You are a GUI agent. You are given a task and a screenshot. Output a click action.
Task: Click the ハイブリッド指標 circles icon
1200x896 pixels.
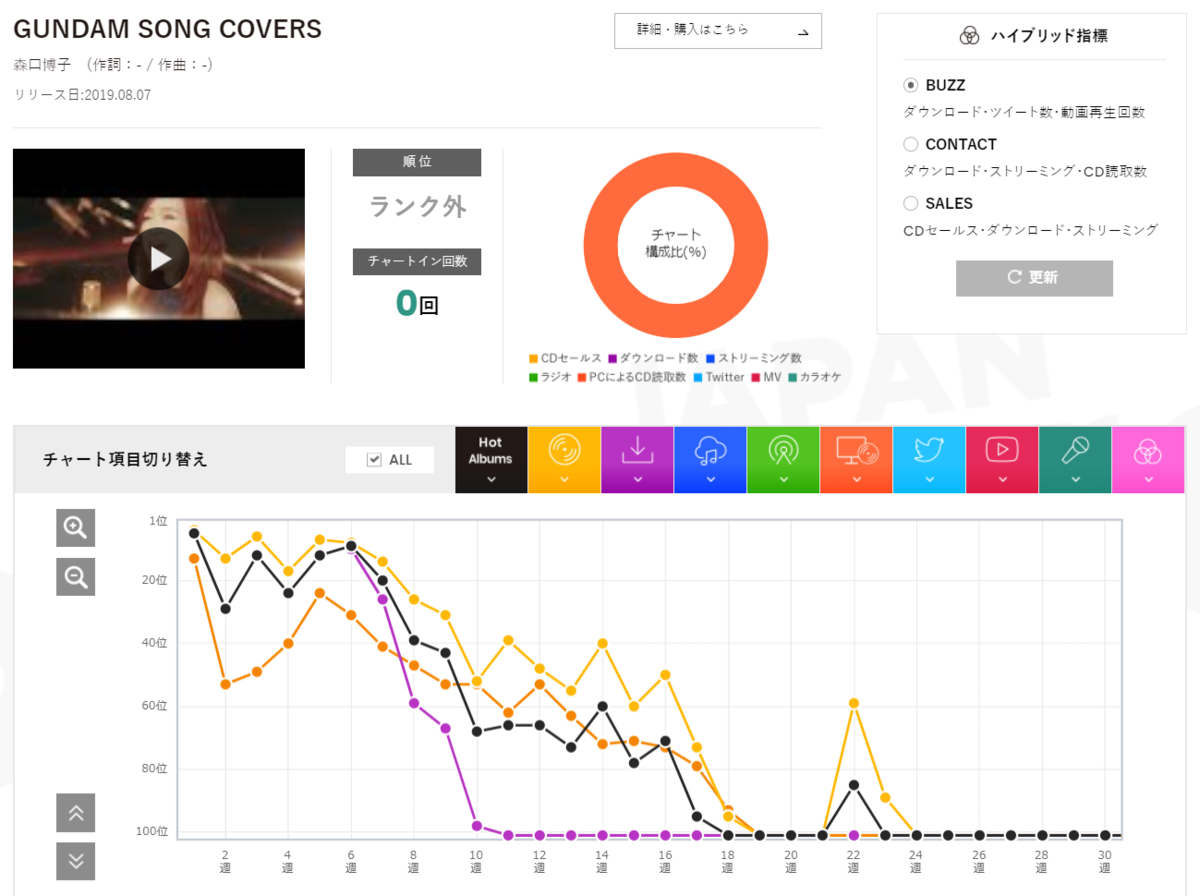(969, 36)
